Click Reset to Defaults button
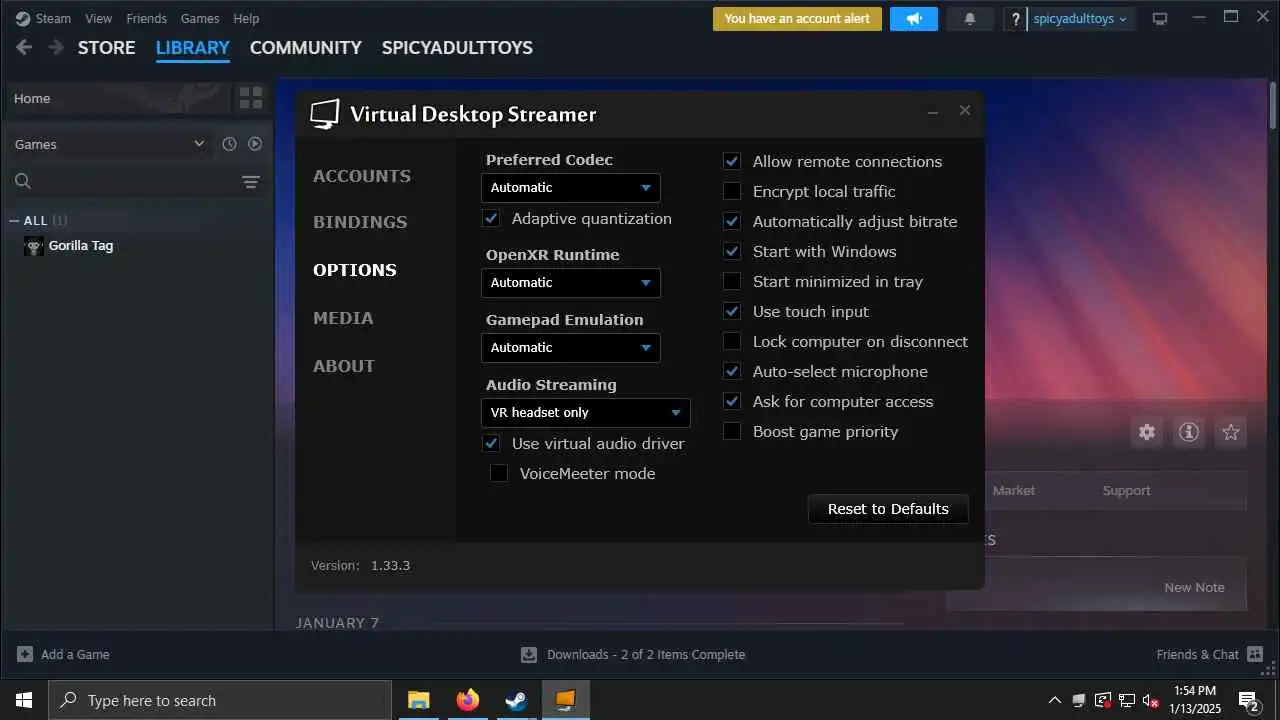1280x720 pixels. 888,508
